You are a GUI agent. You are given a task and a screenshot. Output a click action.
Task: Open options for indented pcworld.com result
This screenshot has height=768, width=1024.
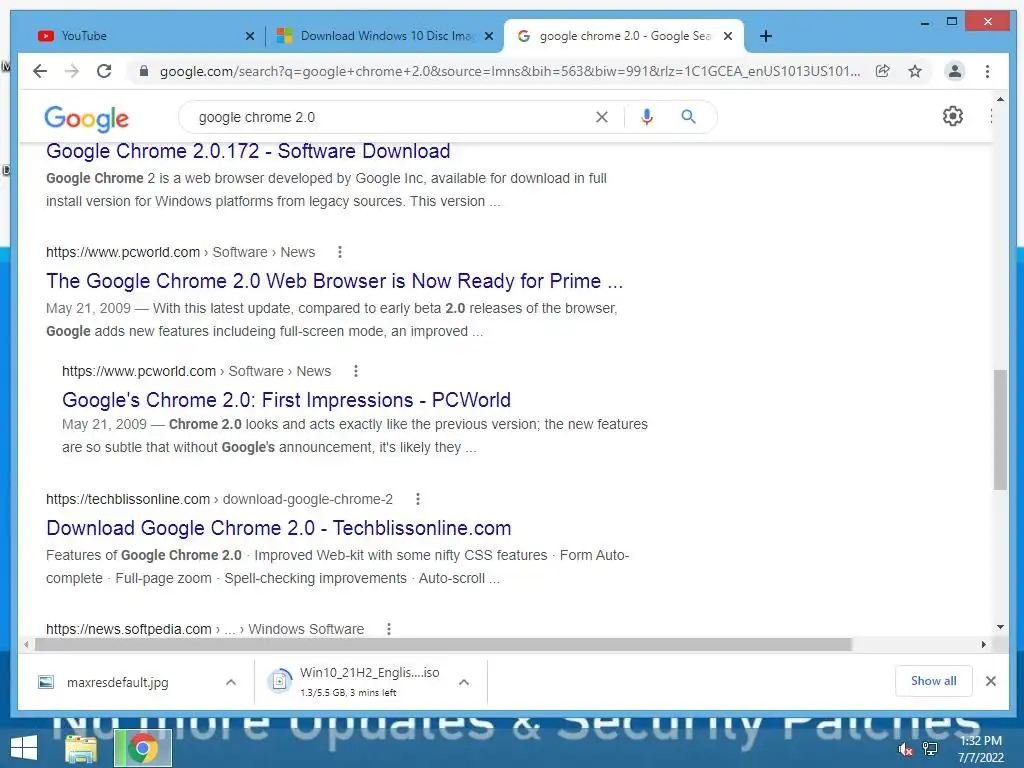[355, 371]
